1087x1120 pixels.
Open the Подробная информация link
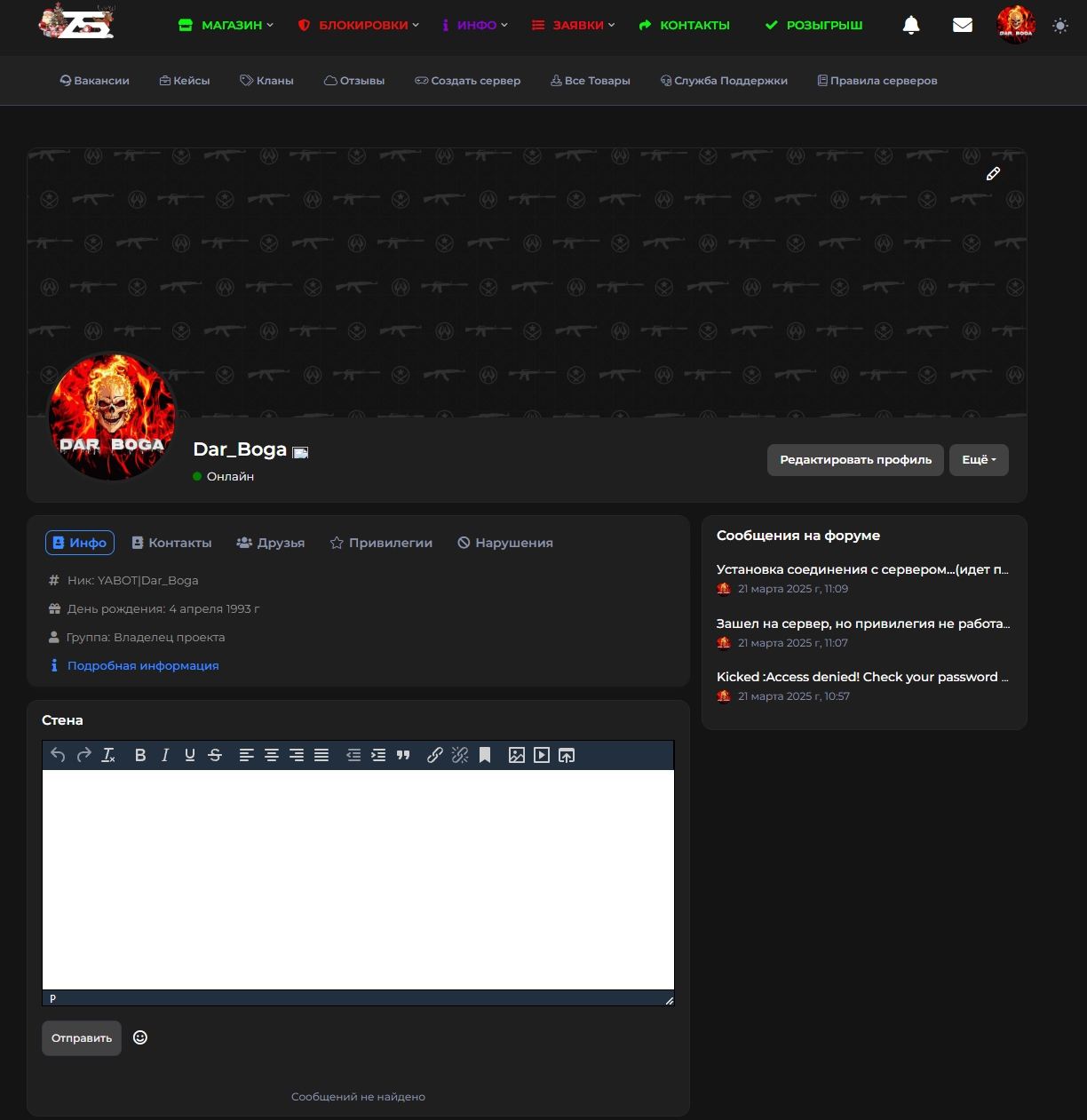tap(143, 665)
